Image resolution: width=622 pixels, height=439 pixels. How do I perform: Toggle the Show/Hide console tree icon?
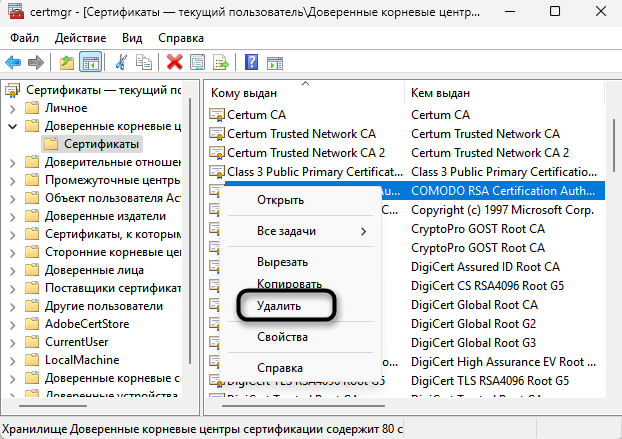[x=91, y=62]
